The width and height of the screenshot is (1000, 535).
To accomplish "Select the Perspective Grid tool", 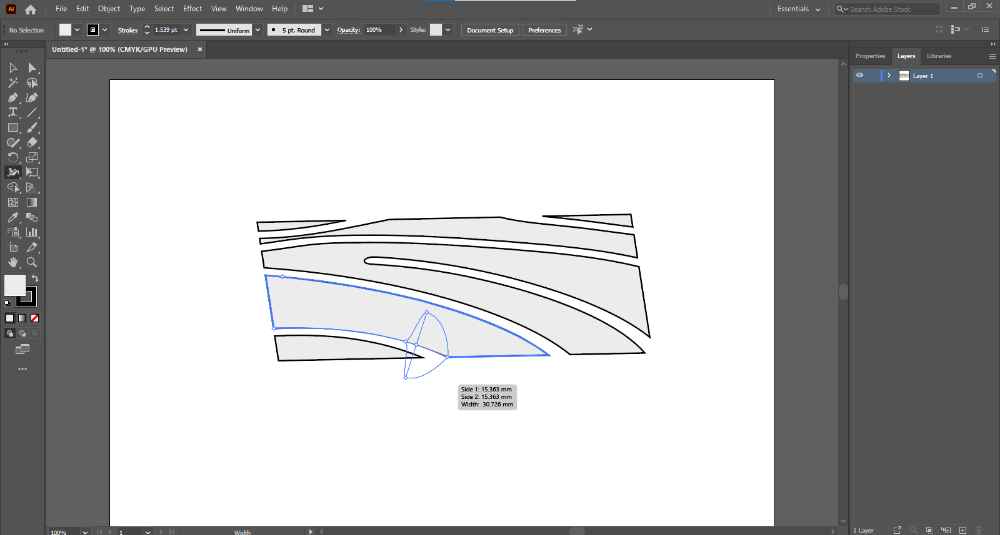I will point(32,187).
